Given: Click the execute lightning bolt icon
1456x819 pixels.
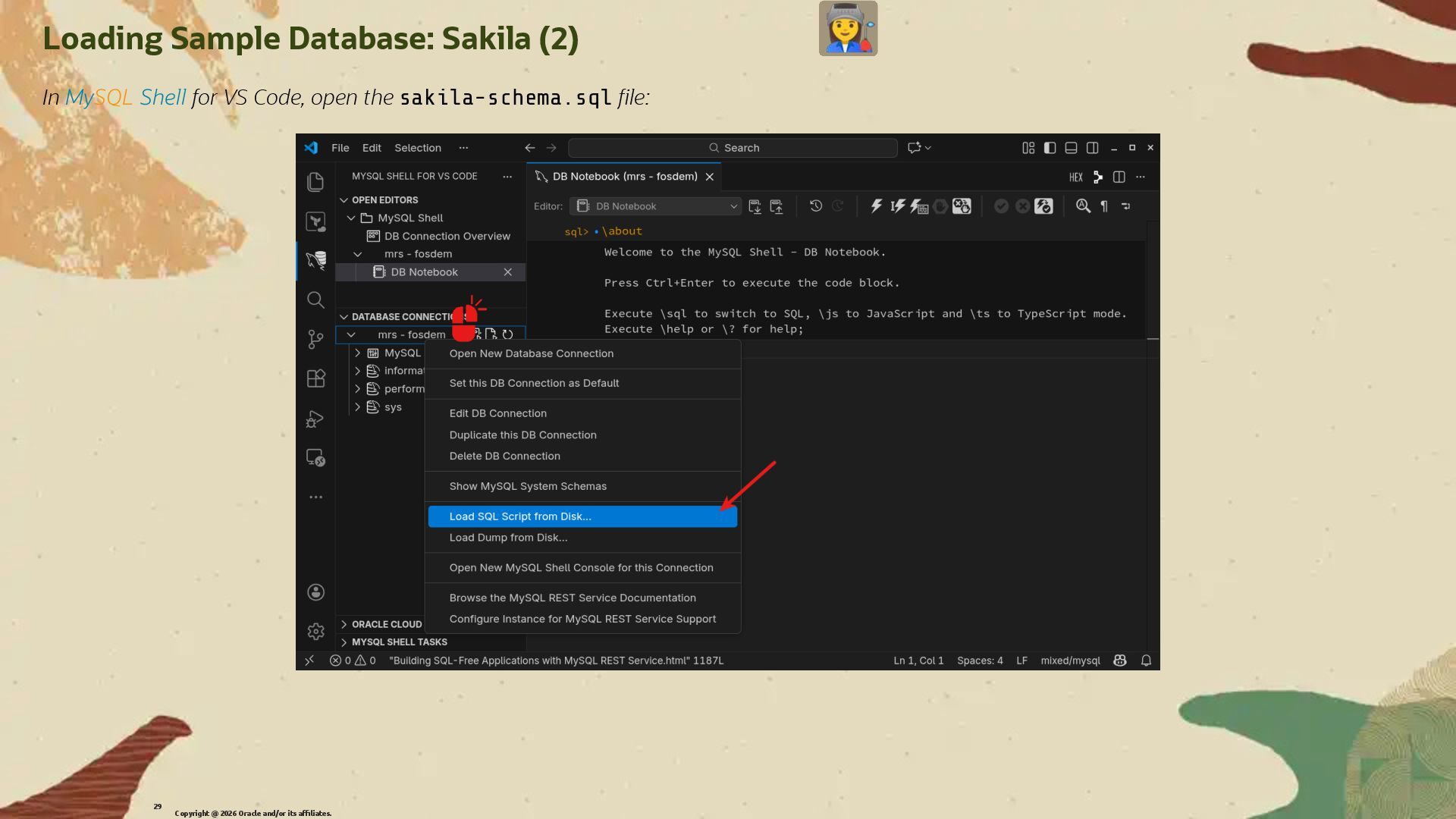Looking at the screenshot, I should pyautogui.click(x=876, y=206).
